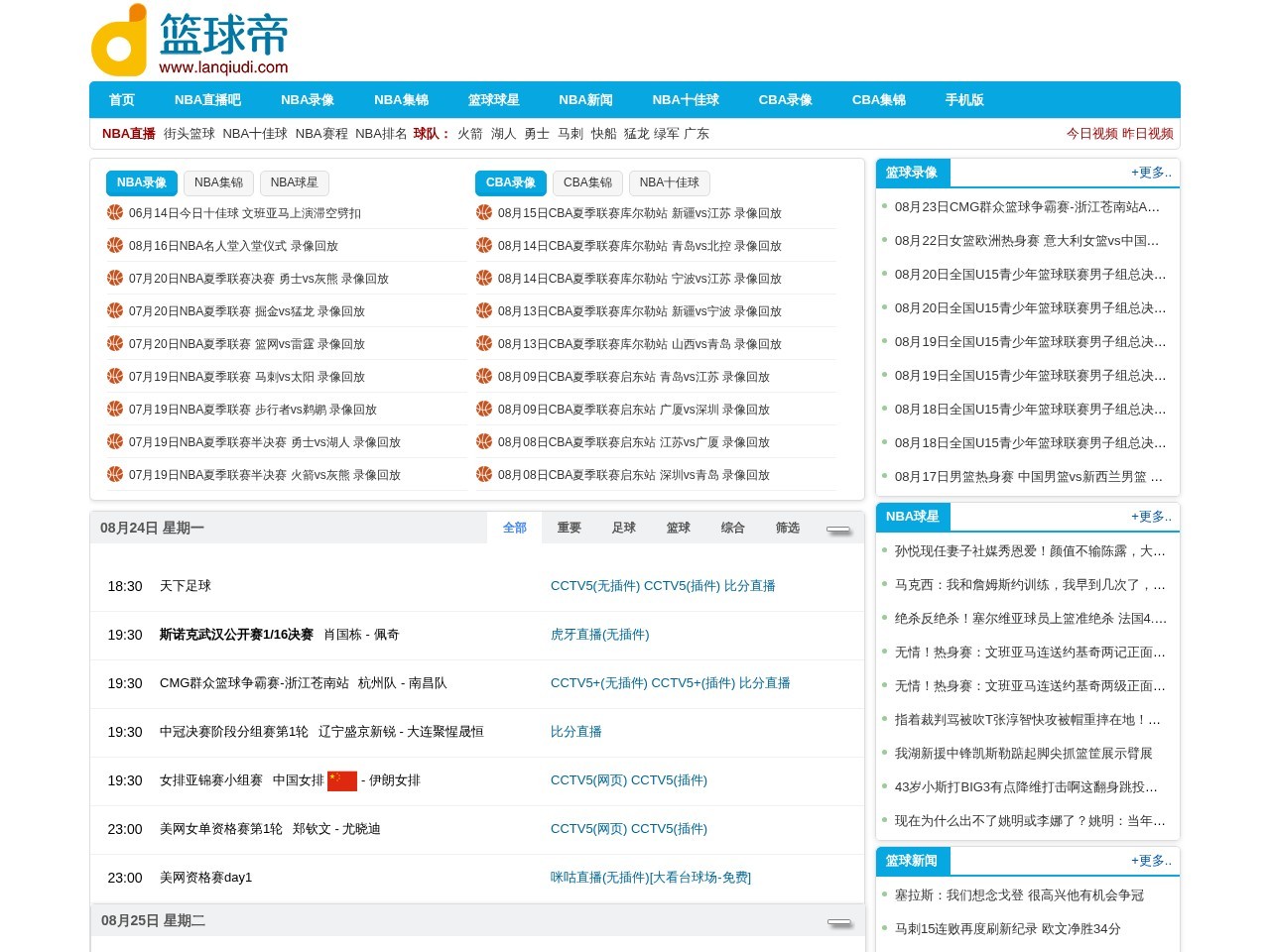1270x952 pixels.
Task: Open 更多 in 篮球新闻 panel
Action: pyautogui.click(x=1151, y=861)
